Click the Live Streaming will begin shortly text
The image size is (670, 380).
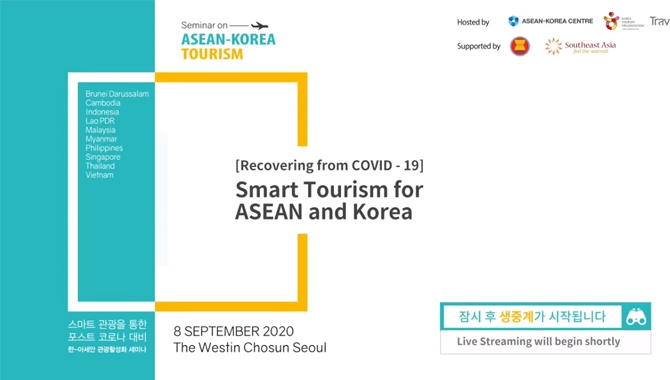tap(538, 341)
